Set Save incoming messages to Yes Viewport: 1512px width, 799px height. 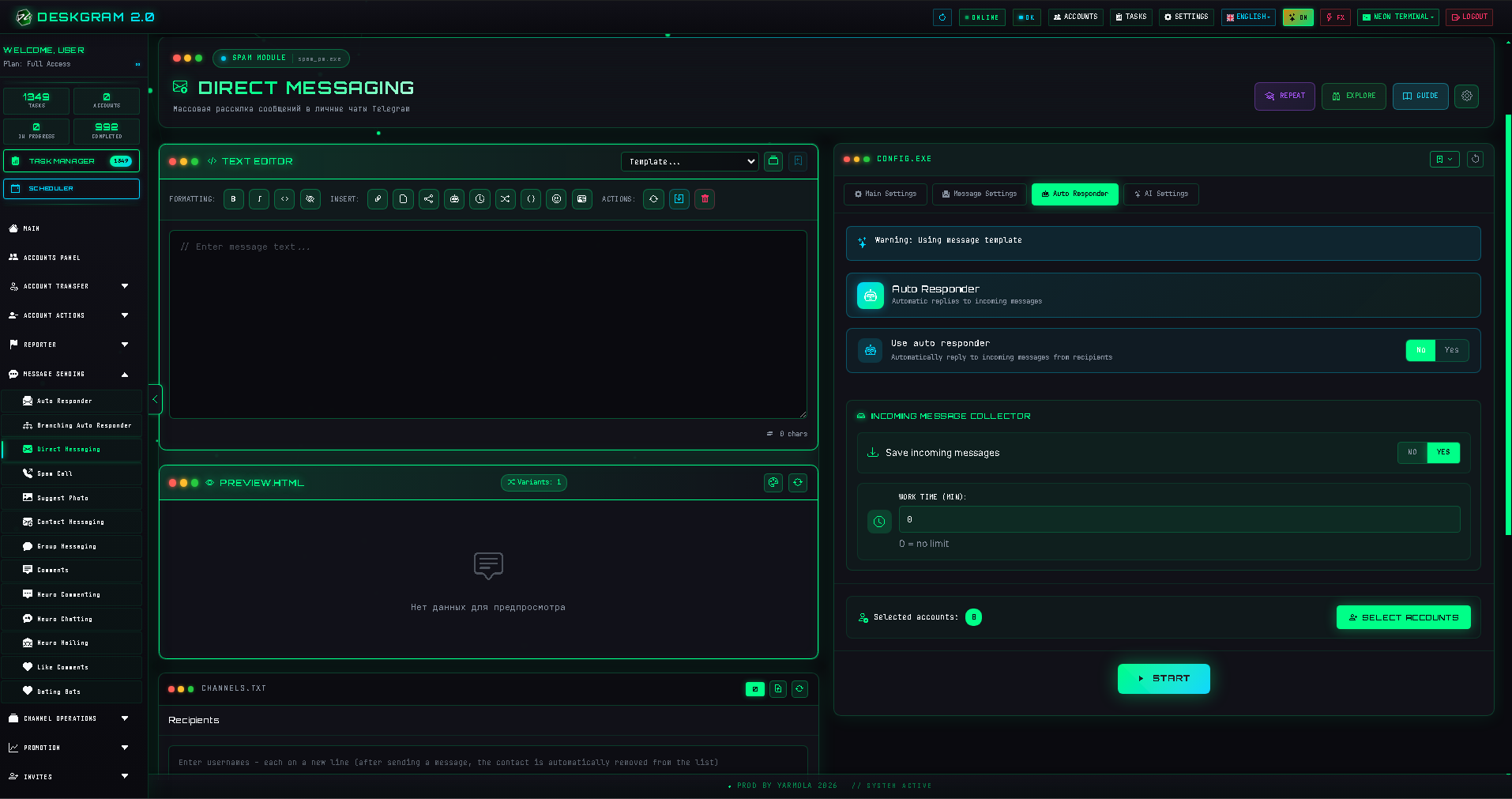1443,452
